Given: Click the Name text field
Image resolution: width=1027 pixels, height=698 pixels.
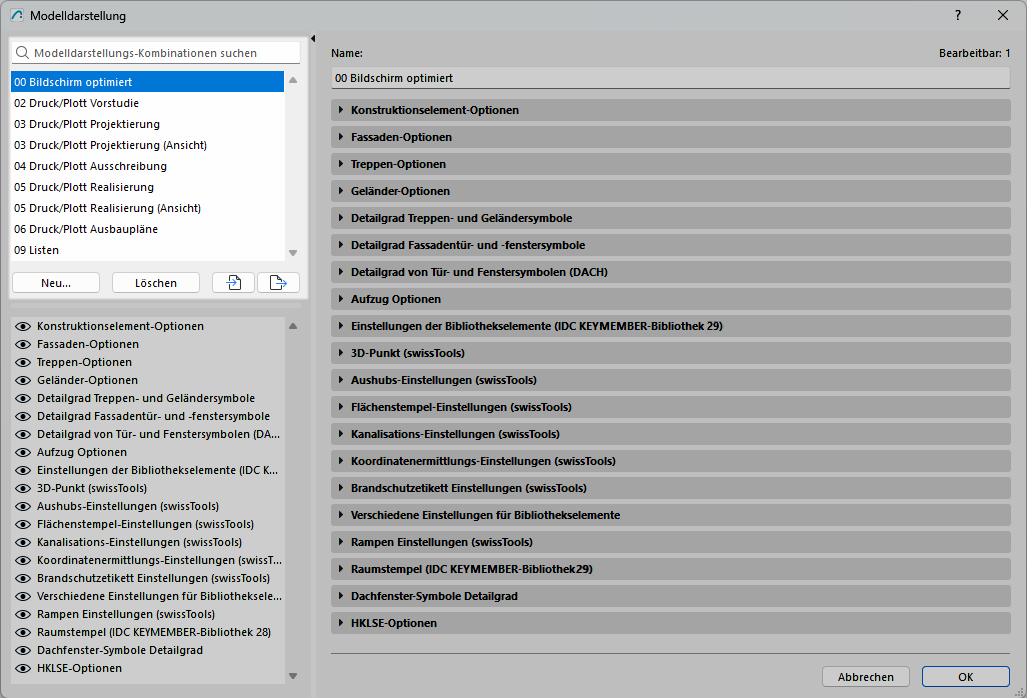Looking at the screenshot, I should coord(670,78).
